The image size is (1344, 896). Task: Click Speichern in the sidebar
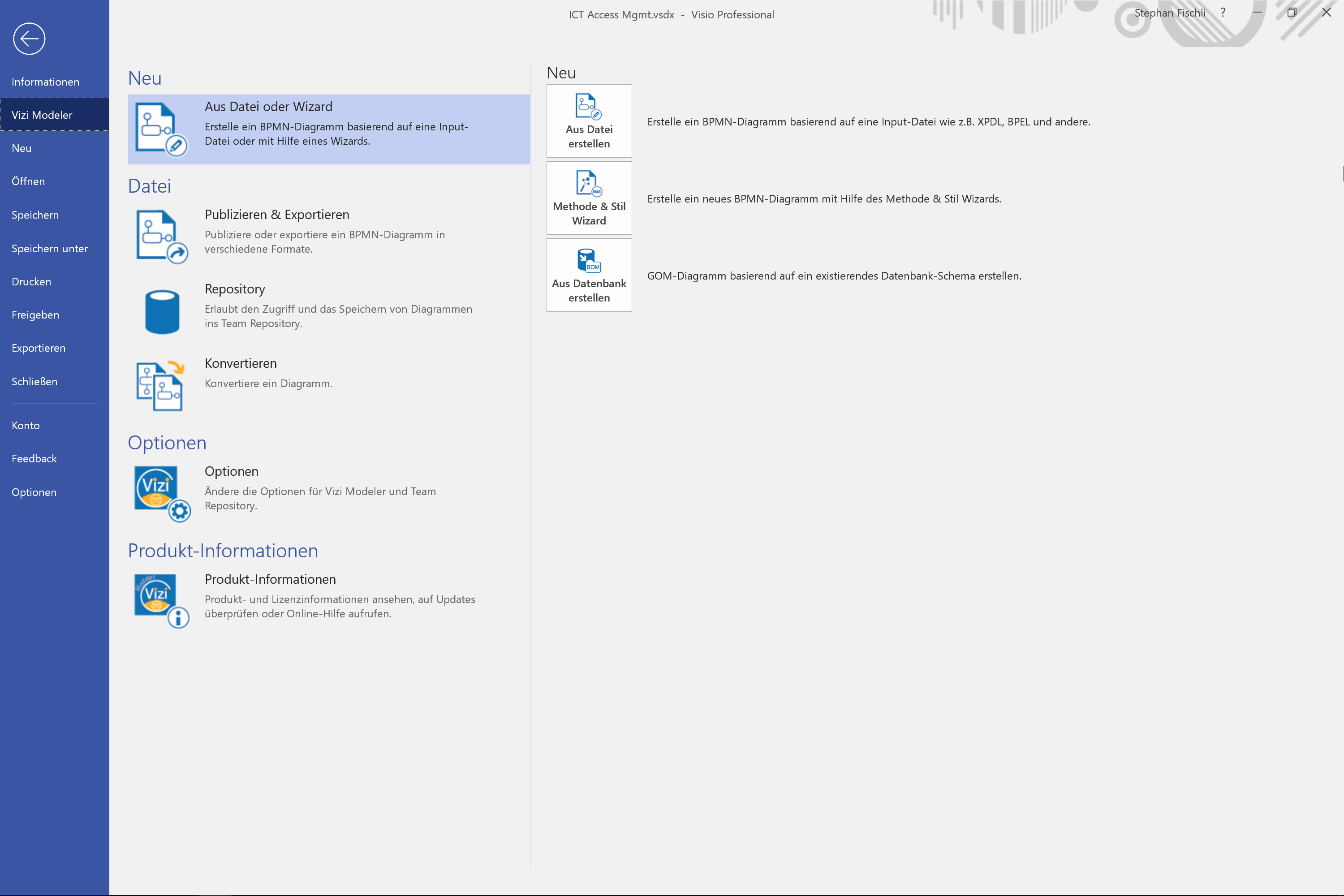54,215
